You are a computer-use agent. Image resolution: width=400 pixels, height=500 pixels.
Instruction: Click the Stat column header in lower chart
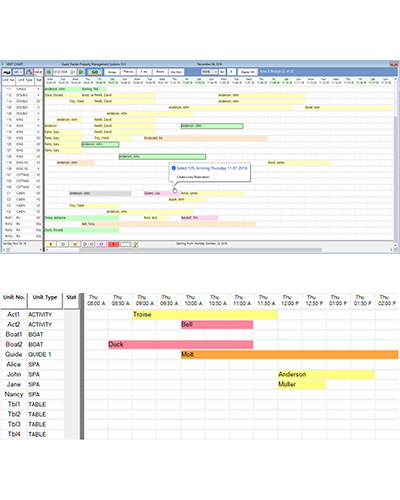71,301
